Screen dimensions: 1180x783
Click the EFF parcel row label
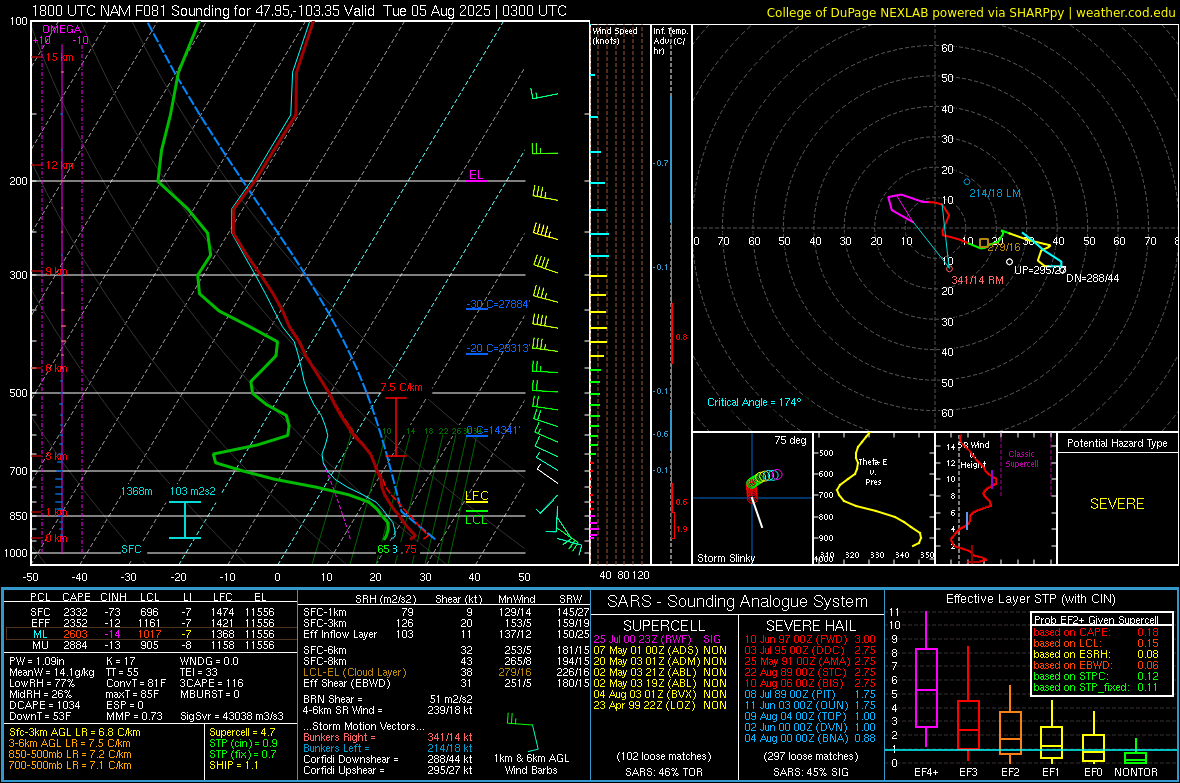coord(40,623)
